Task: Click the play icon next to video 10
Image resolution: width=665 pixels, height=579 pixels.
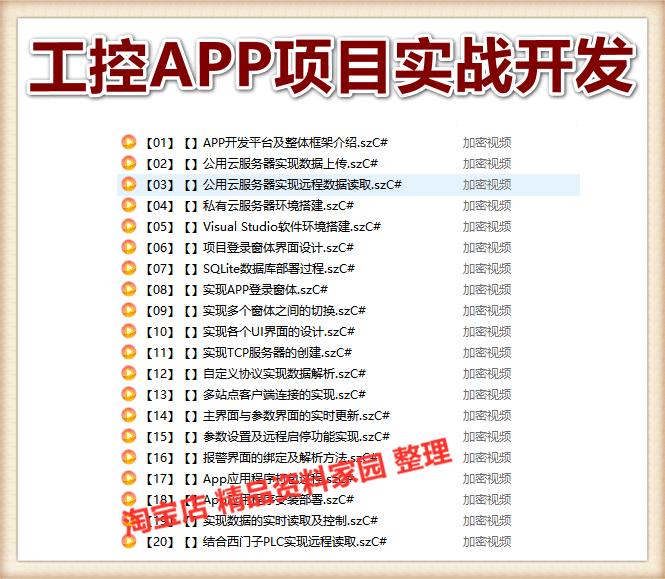Action: pos(129,331)
